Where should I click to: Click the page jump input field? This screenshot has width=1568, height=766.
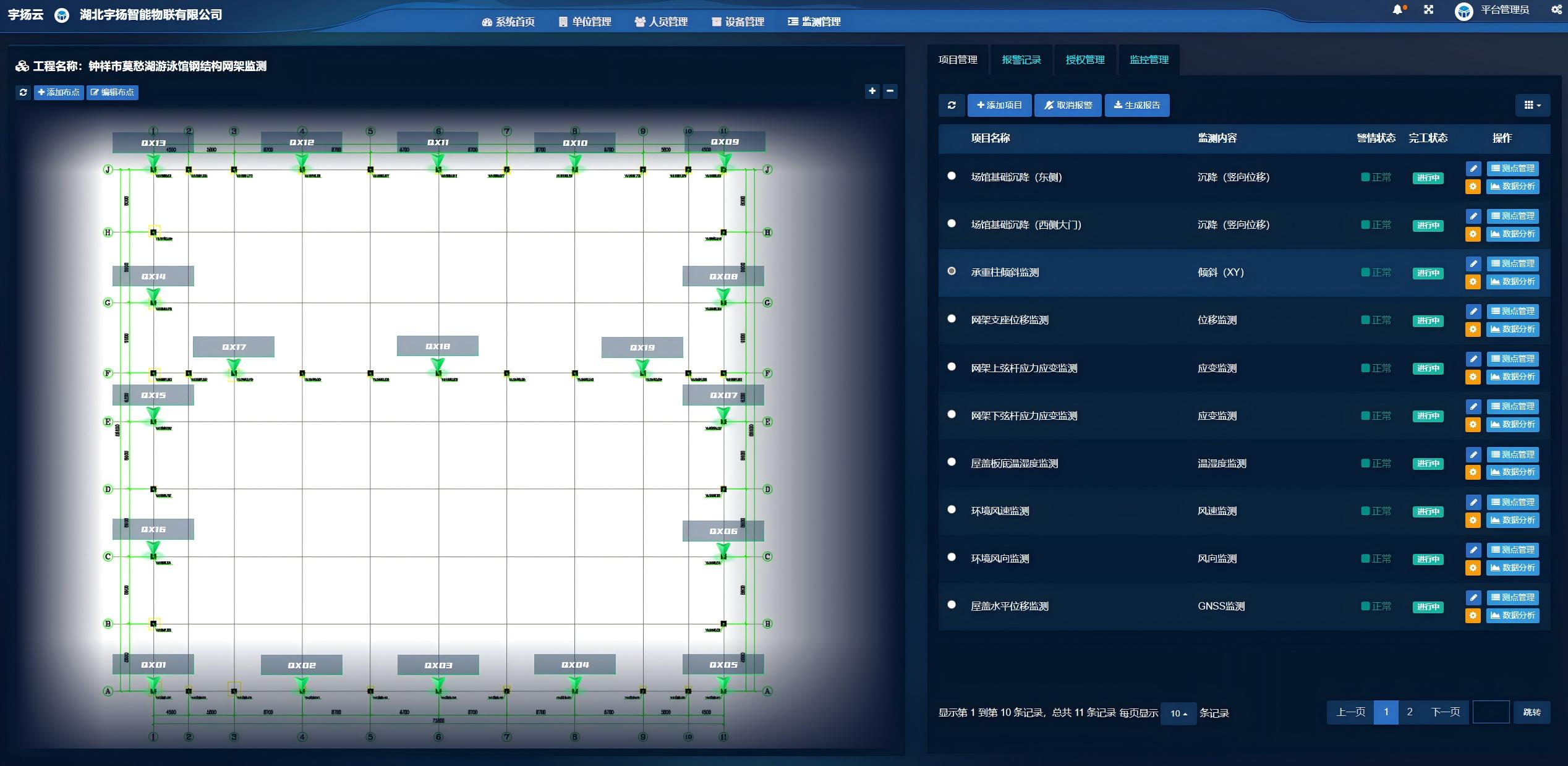click(x=1491, y=712)
